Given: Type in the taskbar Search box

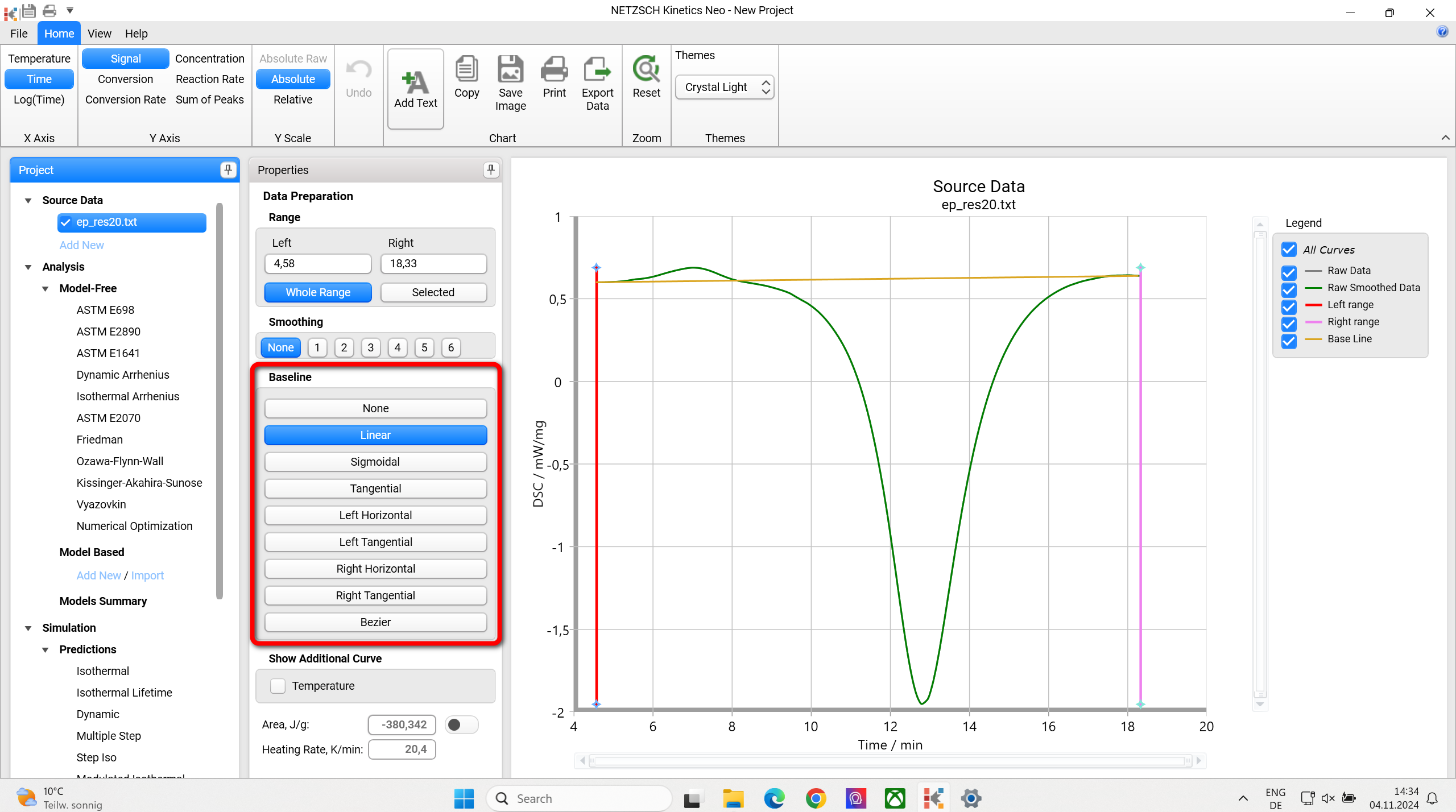Looking at the screenshot, I should pyautogui.click(x=579, y=798).
